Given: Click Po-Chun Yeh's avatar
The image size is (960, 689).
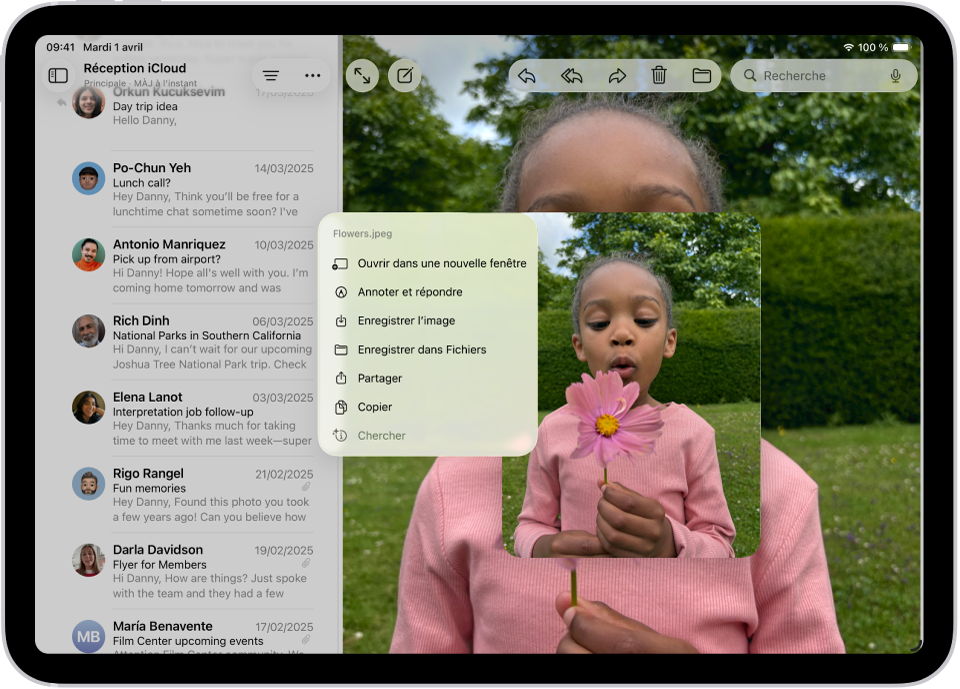Looking at the screenshot, I should [89, 178].
